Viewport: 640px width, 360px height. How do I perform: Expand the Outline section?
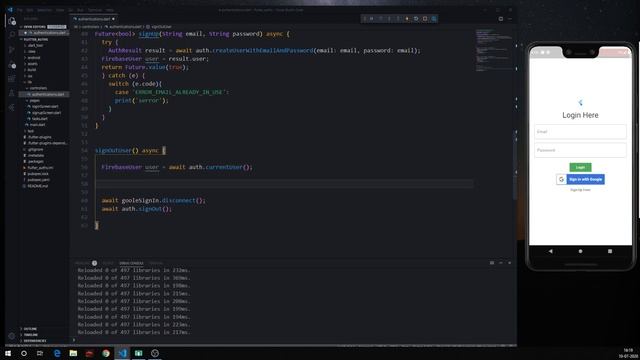[x=30, y=329]
